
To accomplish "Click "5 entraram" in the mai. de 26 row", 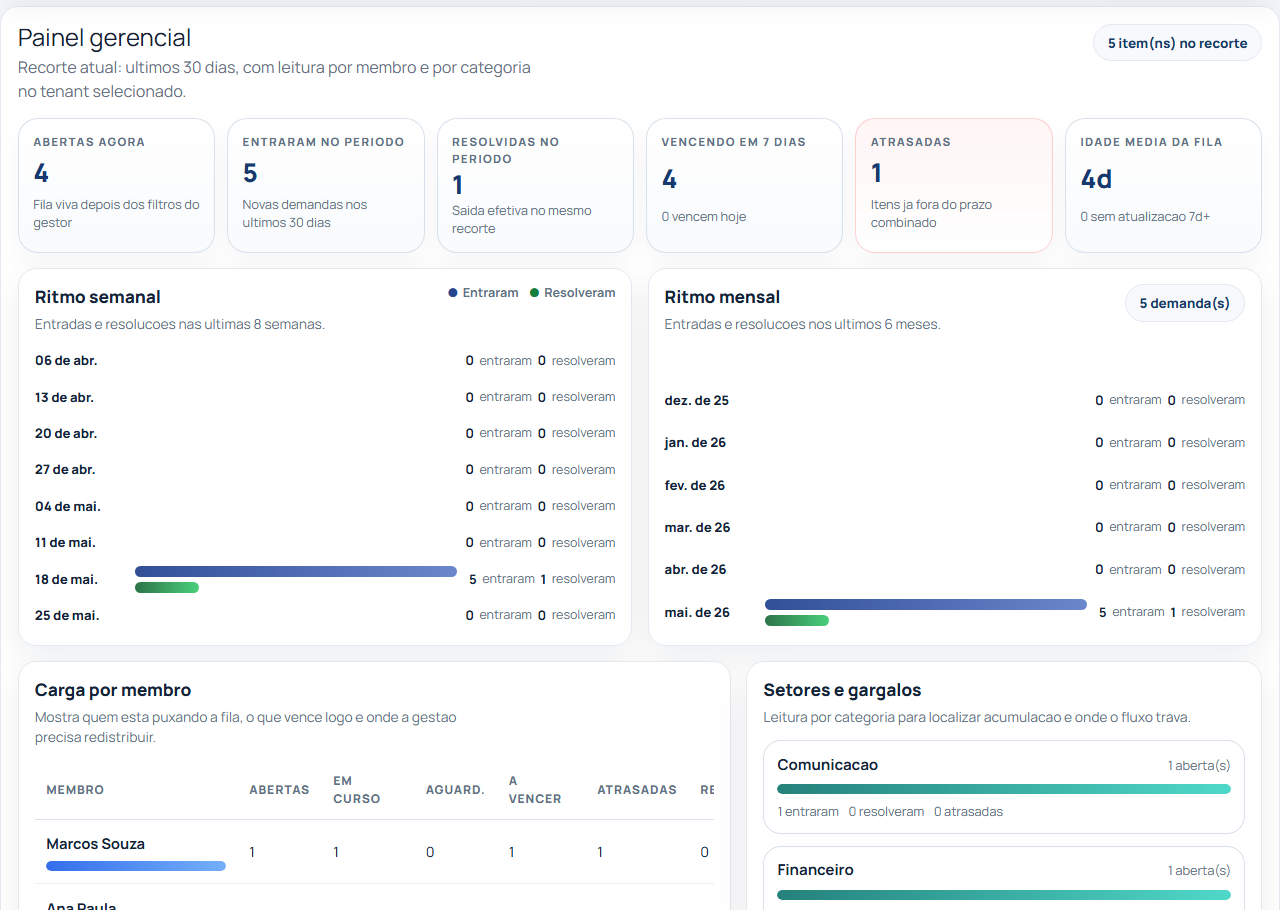I will tap(1131, 612).
